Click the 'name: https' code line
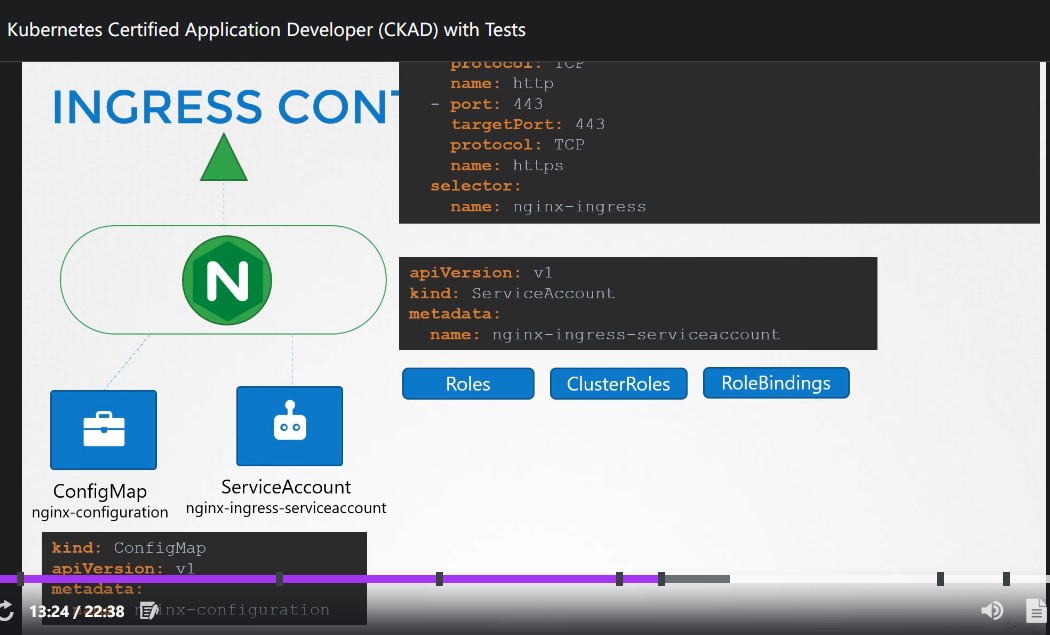 pos(507,165)
